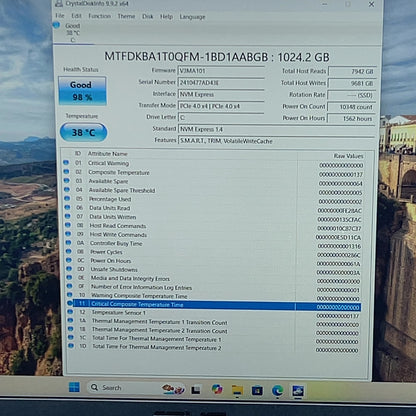Select the Temperature Sensor 1 row
416x416 pixels.
[x=215, y=314]
